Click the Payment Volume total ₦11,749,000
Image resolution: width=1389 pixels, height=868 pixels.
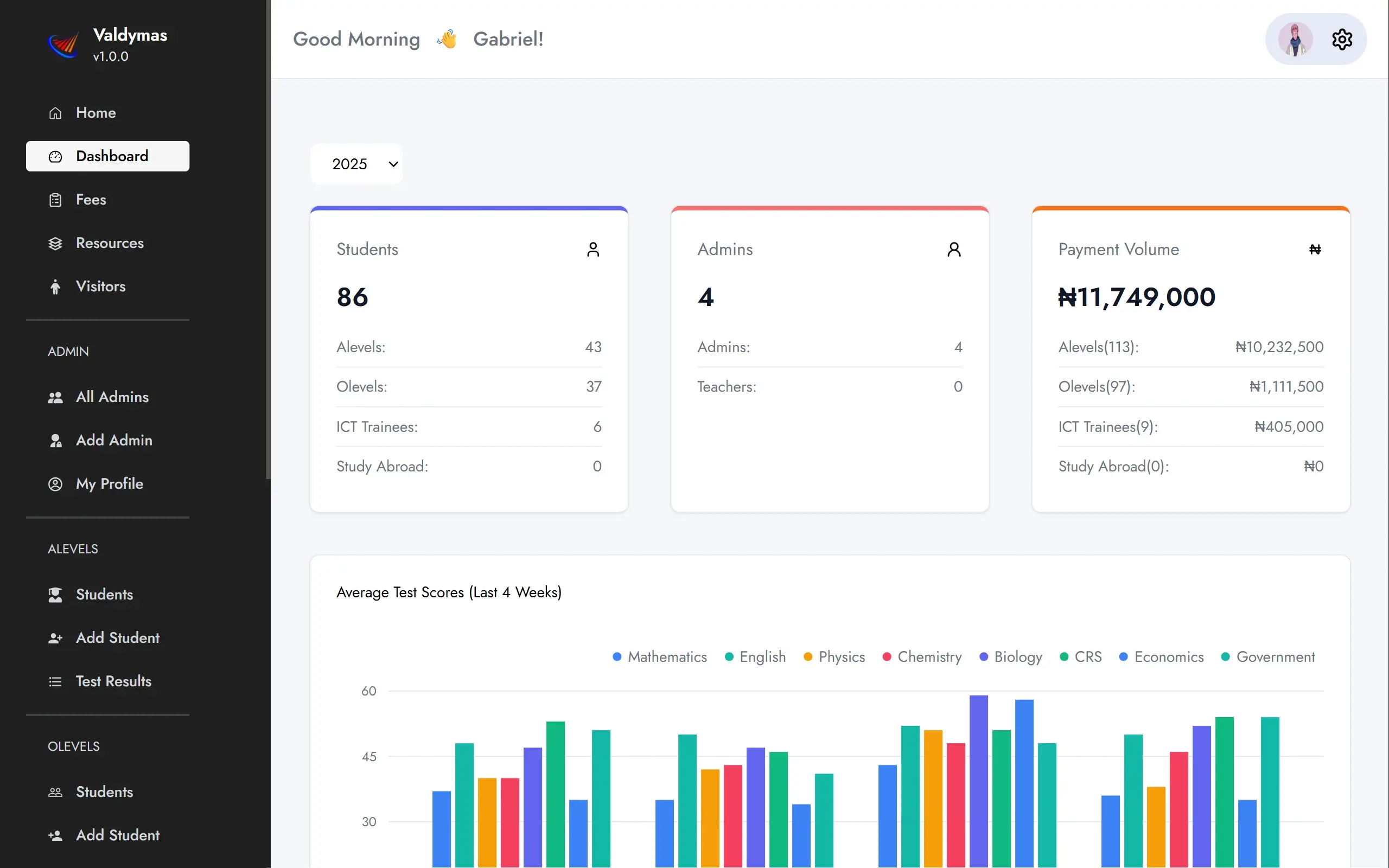tap(1137, 297)
